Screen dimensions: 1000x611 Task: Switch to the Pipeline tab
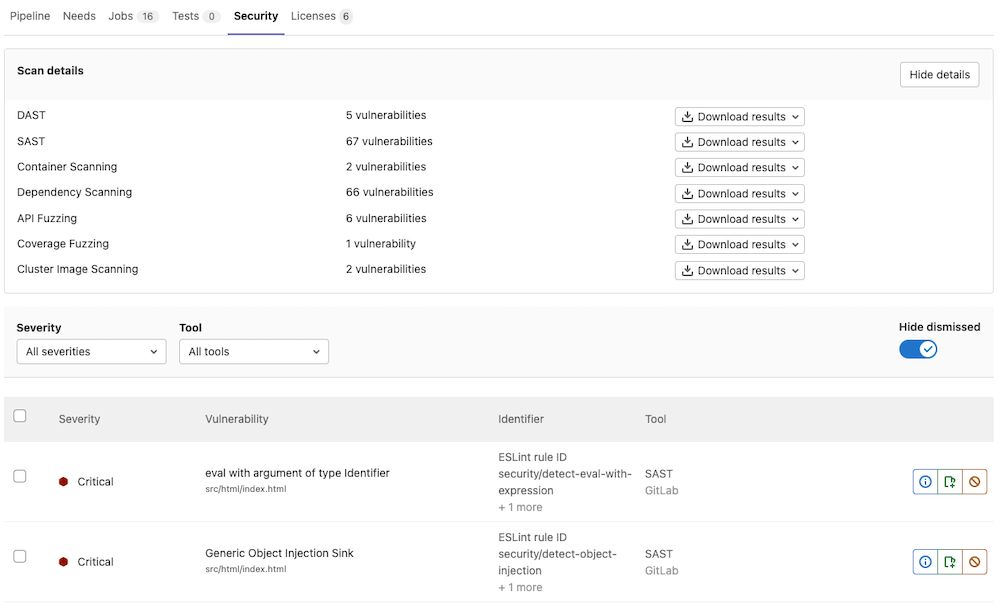30,16
